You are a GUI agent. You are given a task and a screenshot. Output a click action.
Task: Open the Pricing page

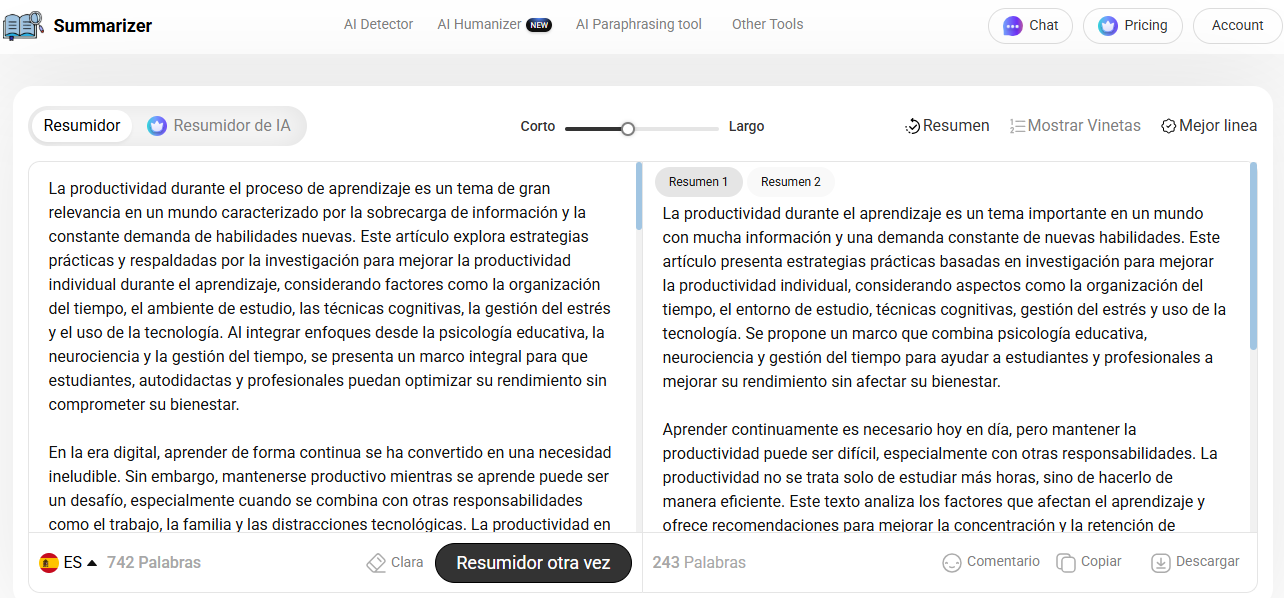tap(1132, 26)
